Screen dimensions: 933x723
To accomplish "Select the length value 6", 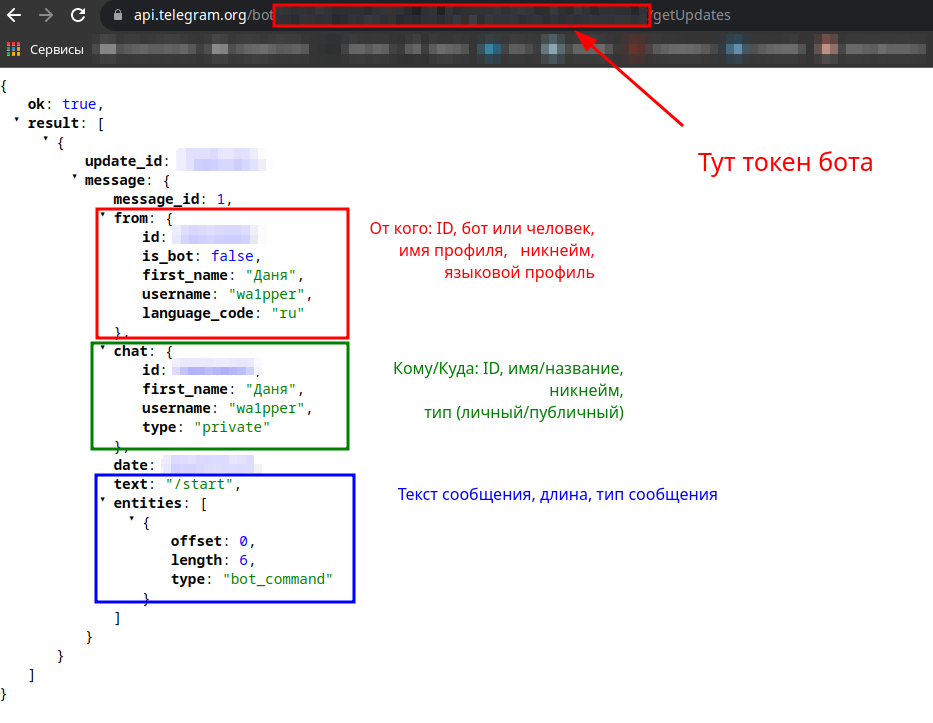I will pos(243,561).
